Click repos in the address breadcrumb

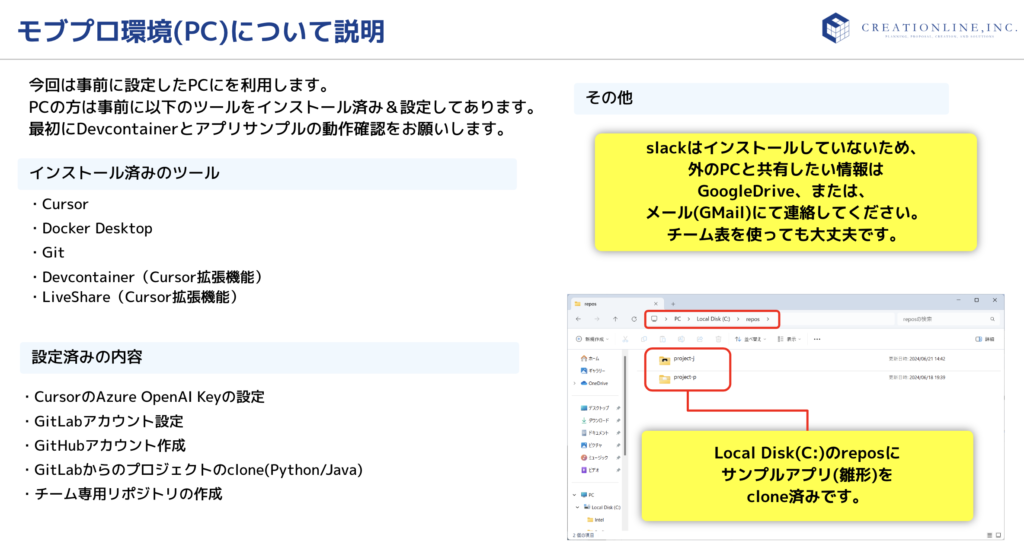[x=752, y=319]
